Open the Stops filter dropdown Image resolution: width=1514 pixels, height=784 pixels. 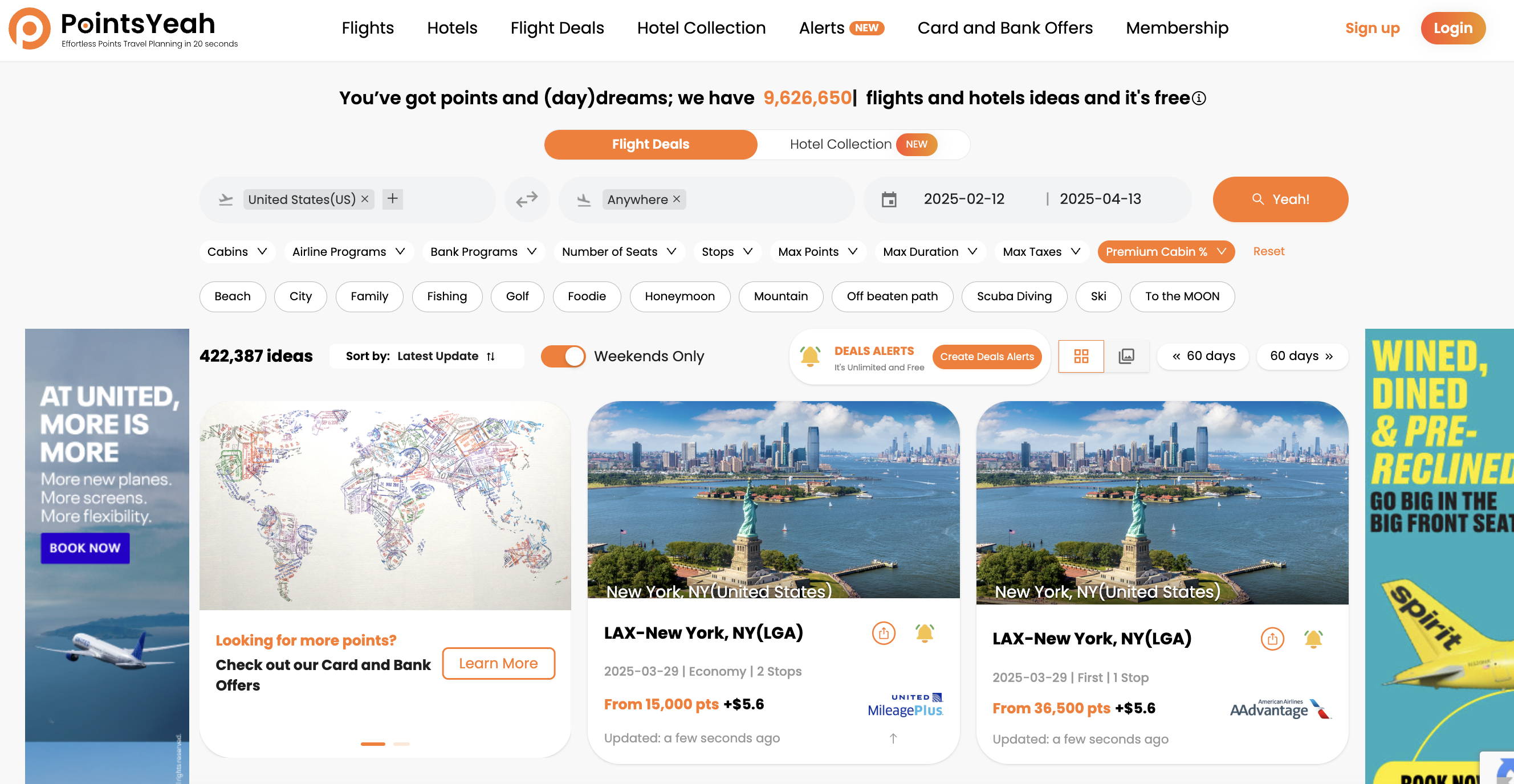[x=727, y=252]
